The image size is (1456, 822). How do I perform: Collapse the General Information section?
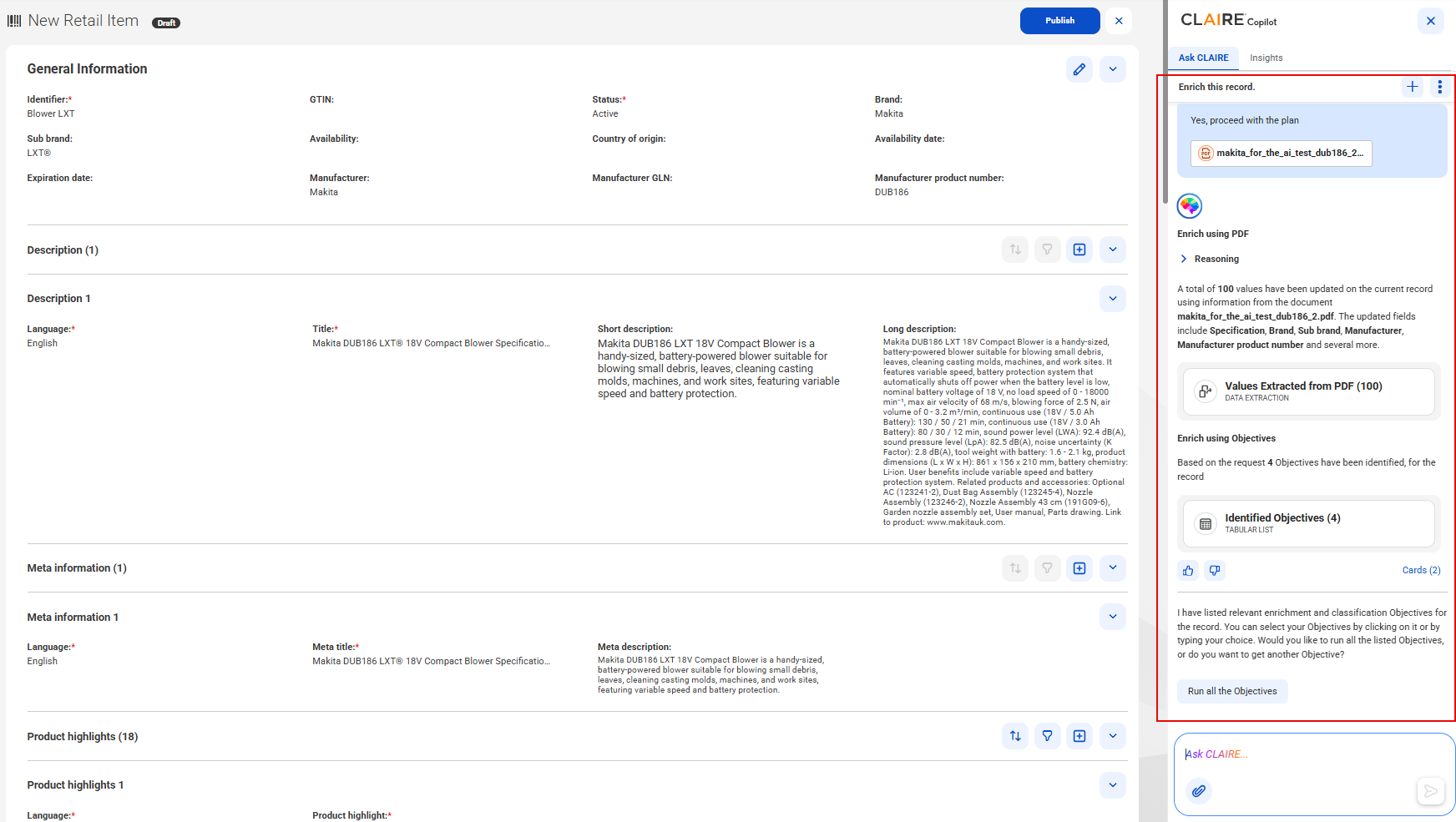[1112, 69]
